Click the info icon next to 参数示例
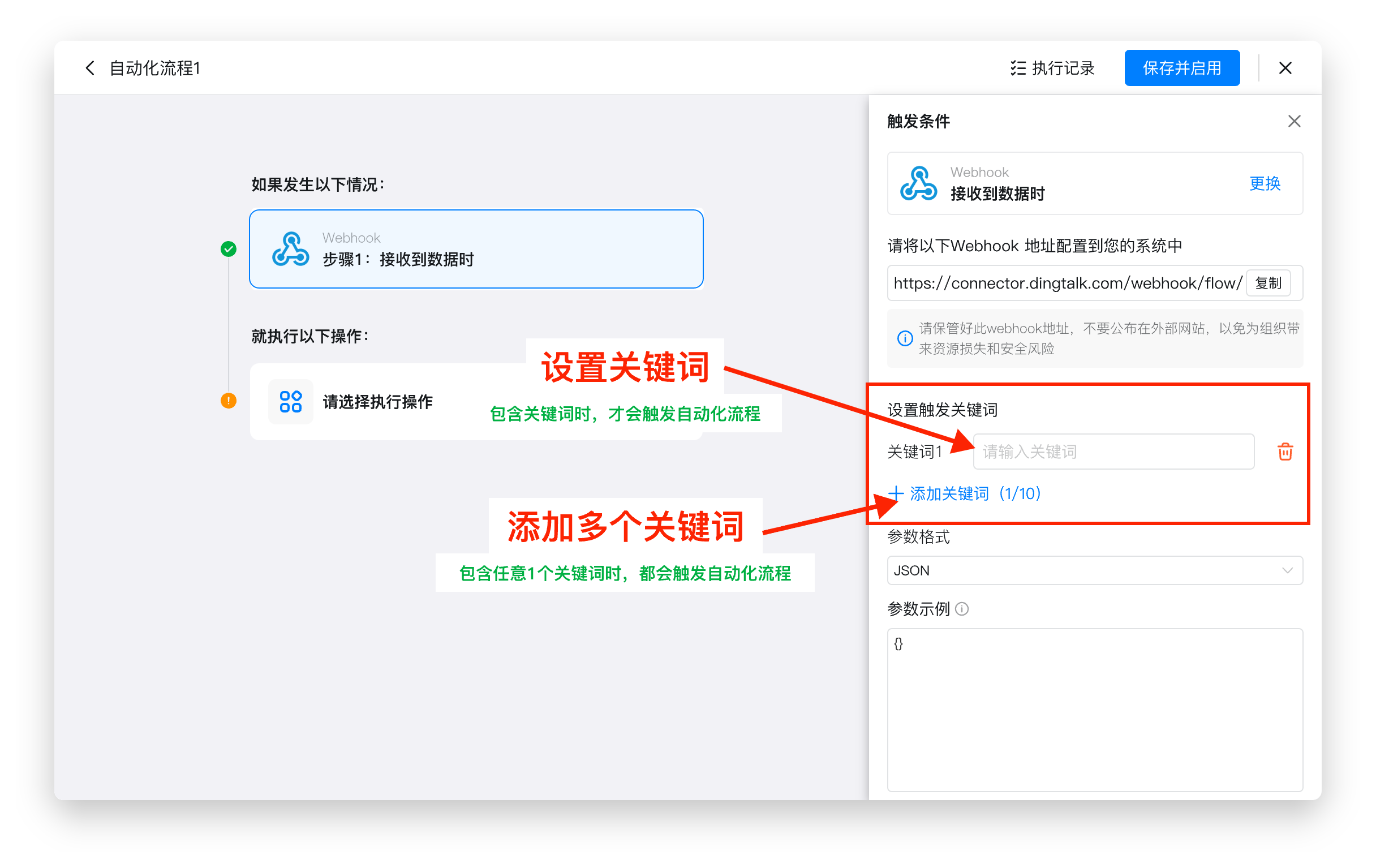1376x868 pixels. click(x=962, y=609)
